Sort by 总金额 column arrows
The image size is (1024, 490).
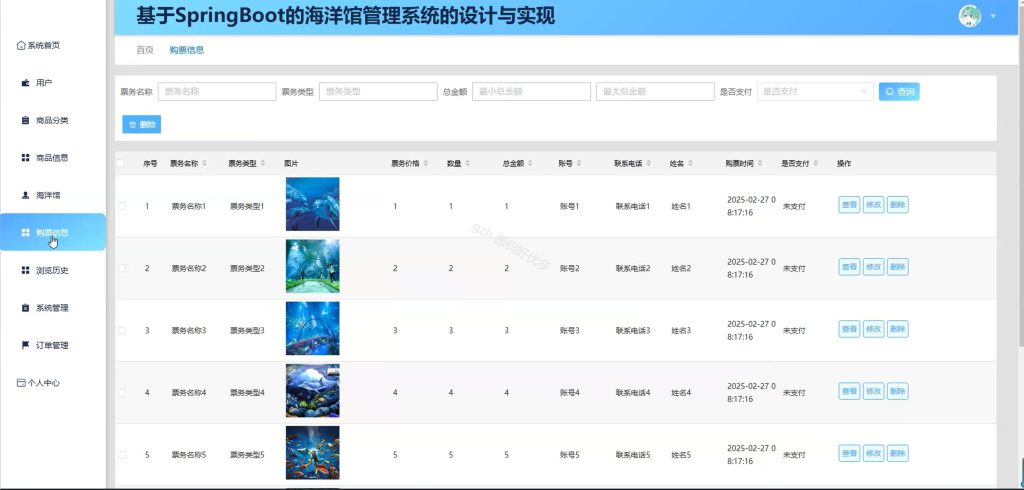click(530, 163)
